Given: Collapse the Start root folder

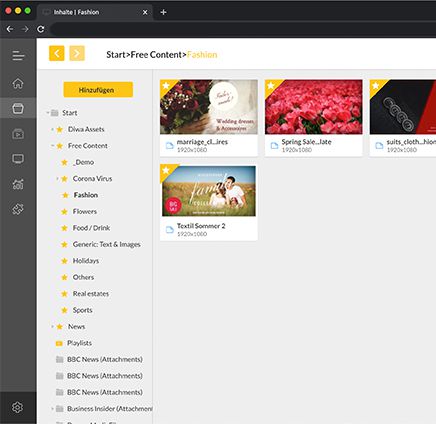Looking at the screenshot, I should point(48,113).
